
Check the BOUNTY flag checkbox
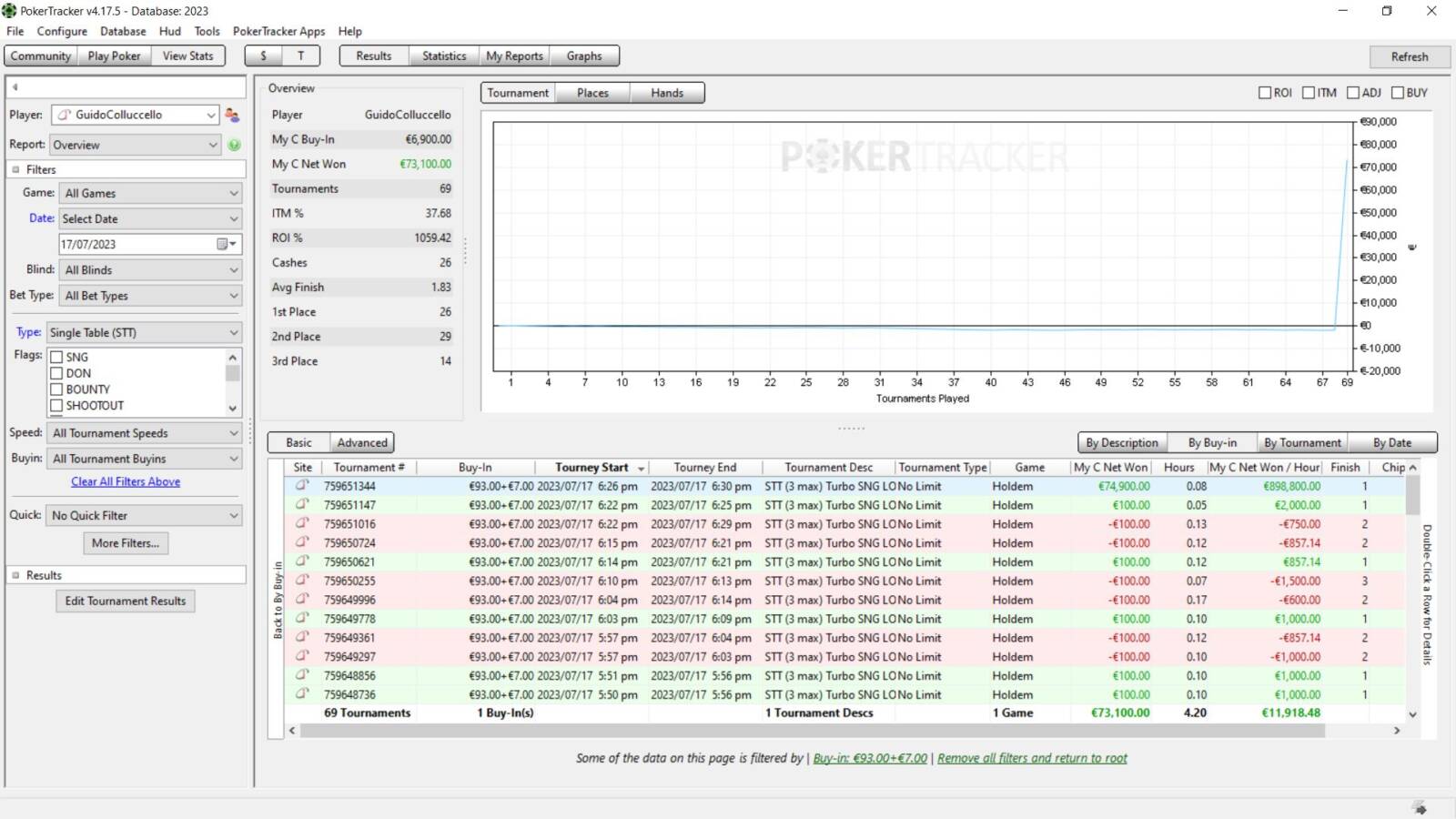(x=56, y=389)
